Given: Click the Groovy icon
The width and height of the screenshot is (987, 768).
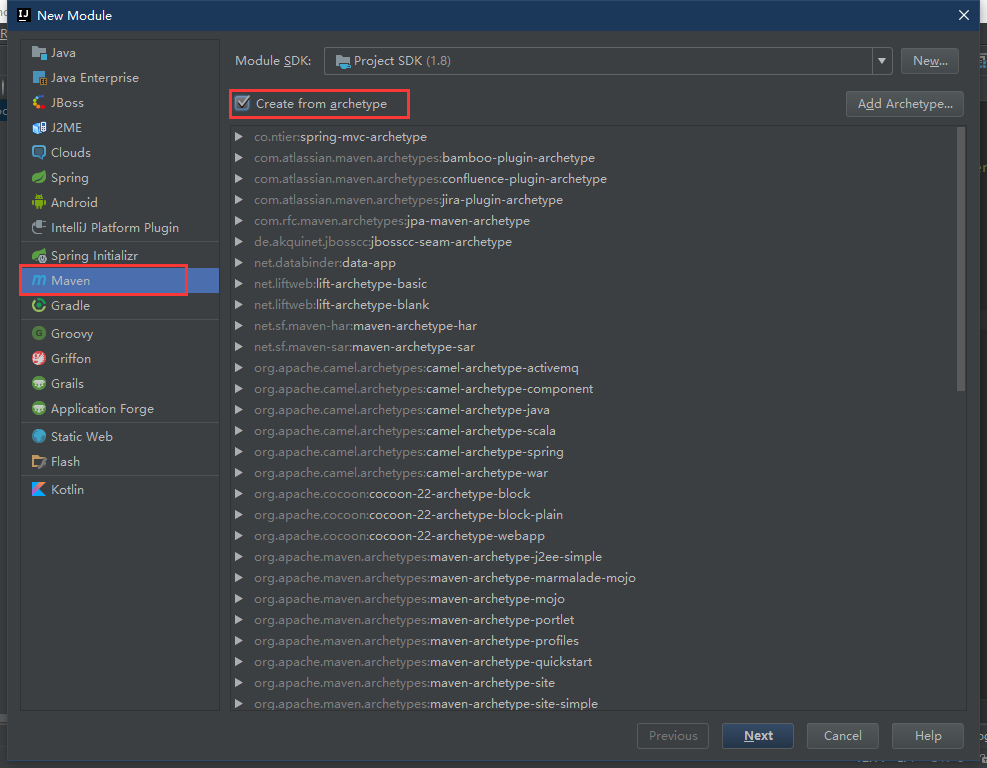Looking at the screenshot, I should [39, 334].
